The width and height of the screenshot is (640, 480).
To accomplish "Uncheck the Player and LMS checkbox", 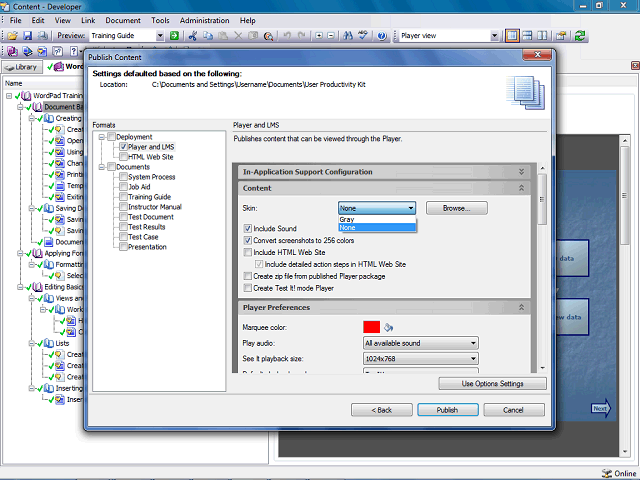I will [x=124, y=147].
